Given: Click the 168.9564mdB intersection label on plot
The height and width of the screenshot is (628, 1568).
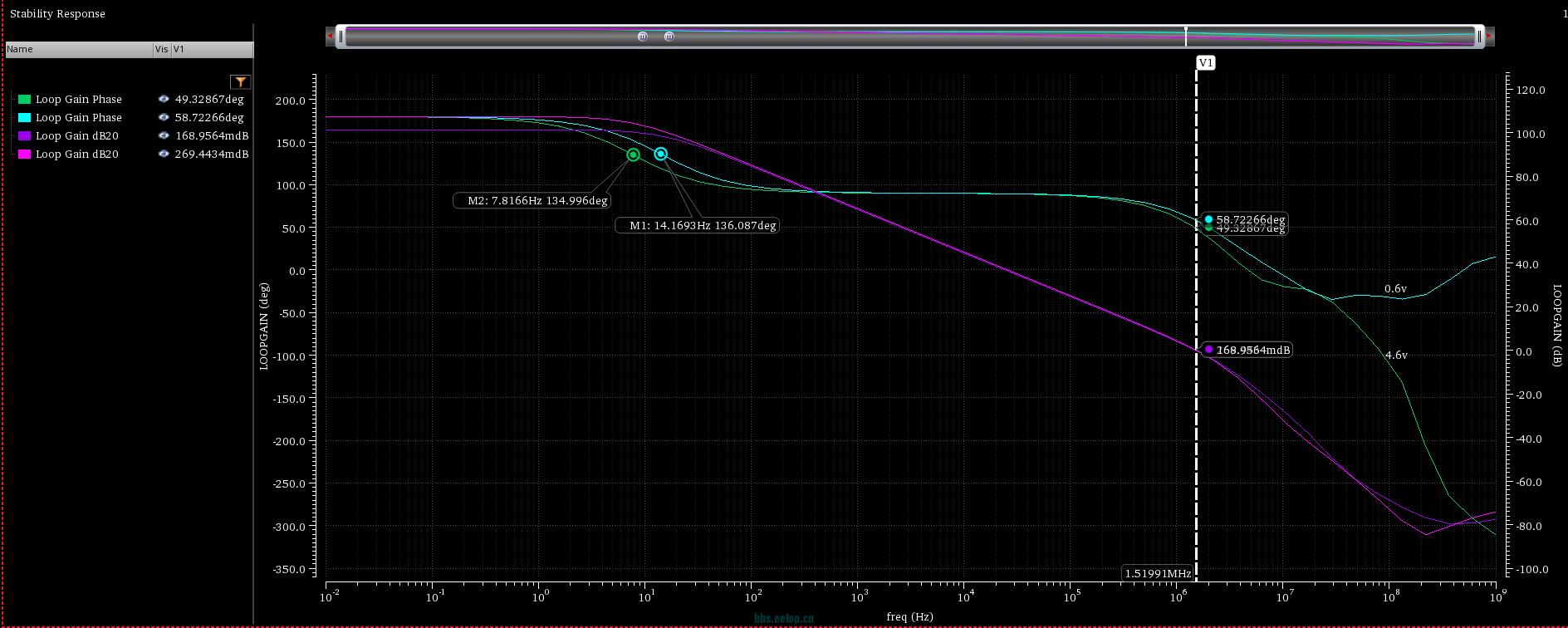Looking at the screenshot, I should point(1253,350).
